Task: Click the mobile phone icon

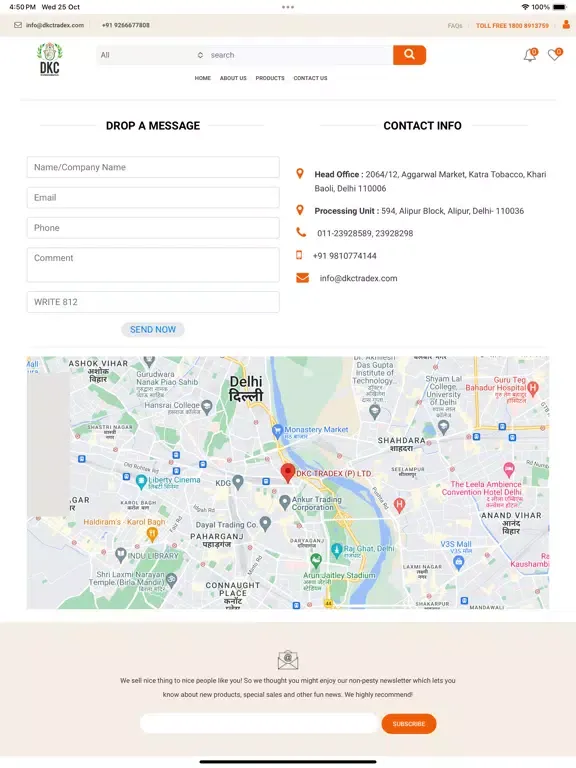Action: point(299,255)
